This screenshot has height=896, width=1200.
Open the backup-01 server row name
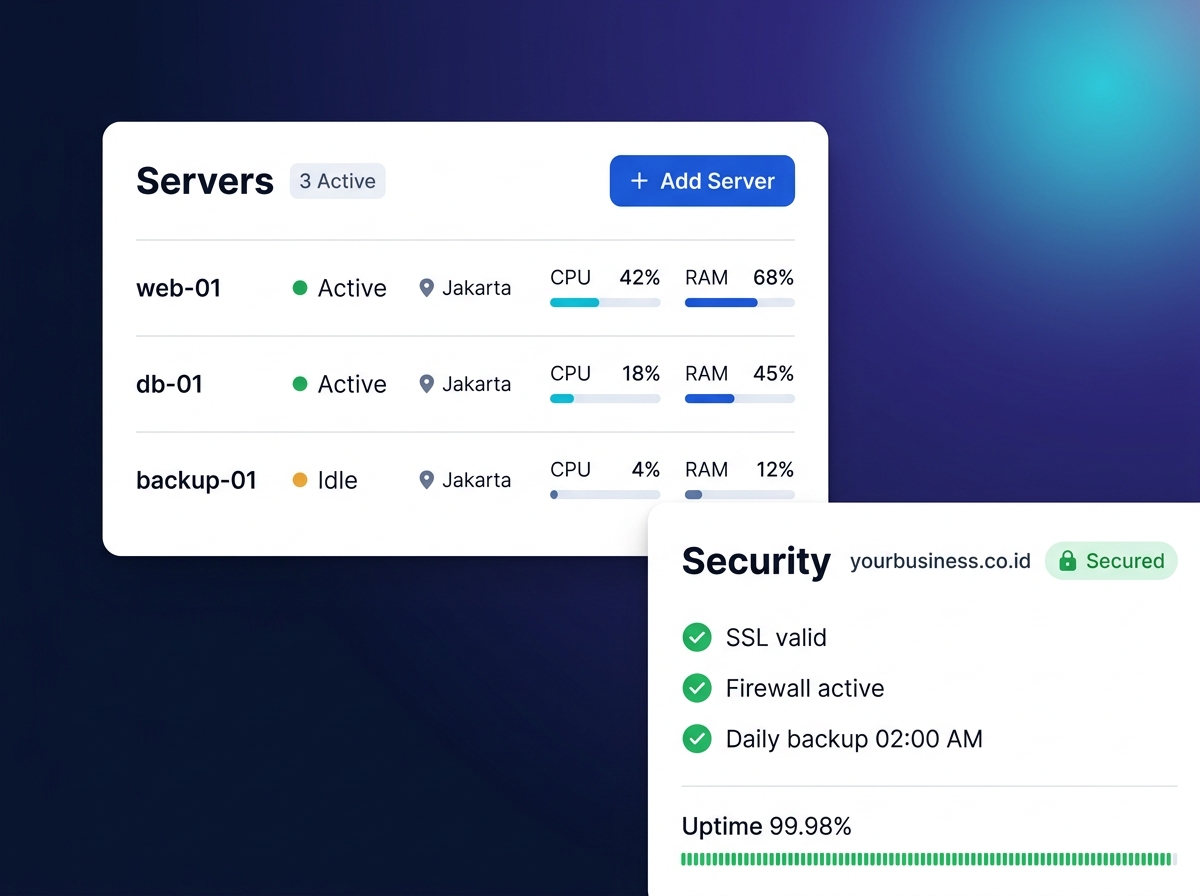pos(196,480)
